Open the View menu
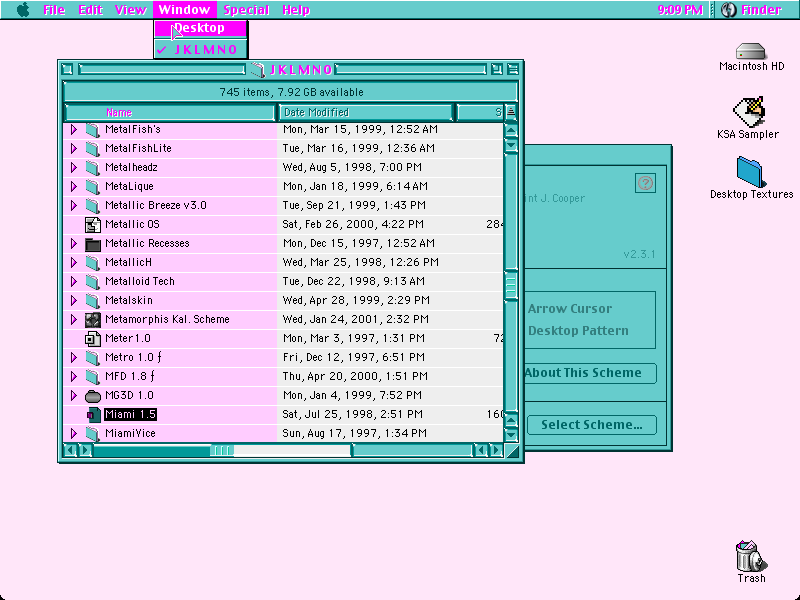Viewport: 800px width, 600px height. [131, 10]
